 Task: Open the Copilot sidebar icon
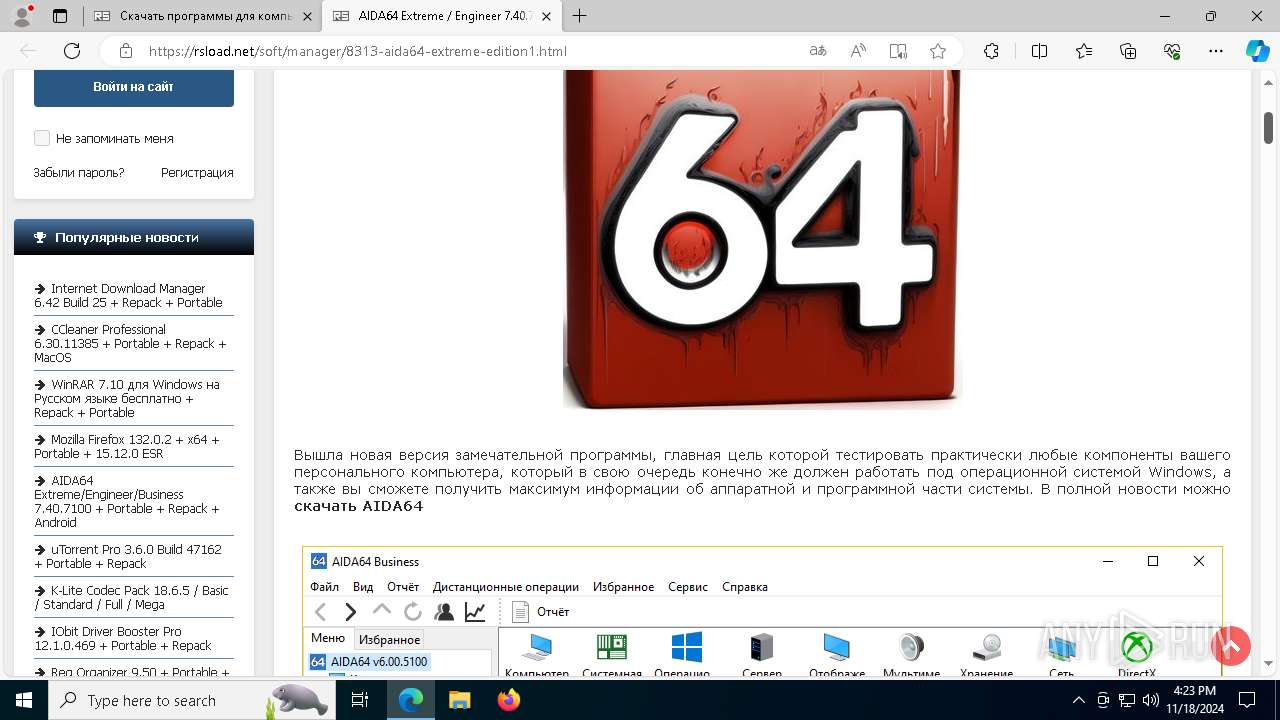coord(1257,51)
